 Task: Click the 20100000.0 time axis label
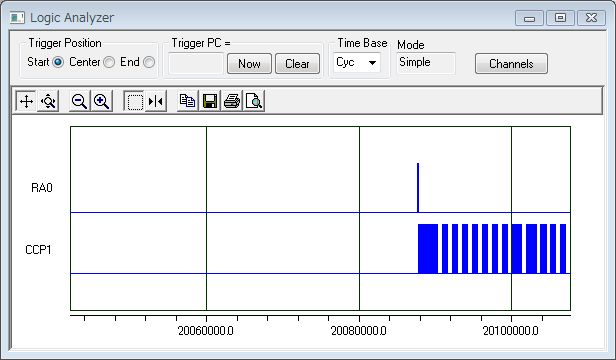(x=510, y=331)
